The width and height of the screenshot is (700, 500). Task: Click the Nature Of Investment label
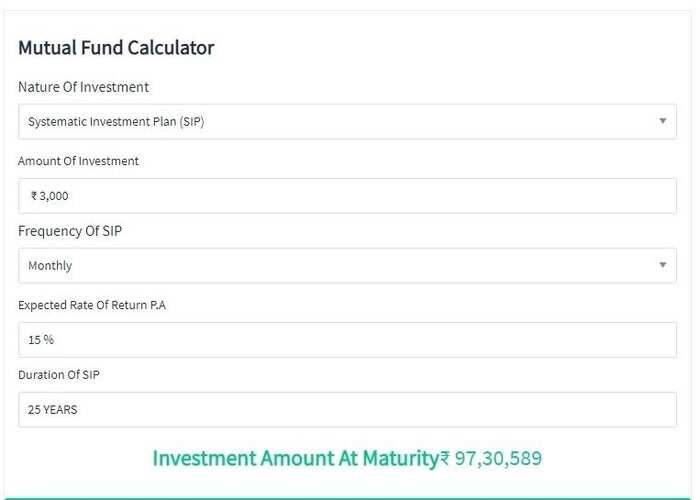pyautogui.click(x=83, y=87)
